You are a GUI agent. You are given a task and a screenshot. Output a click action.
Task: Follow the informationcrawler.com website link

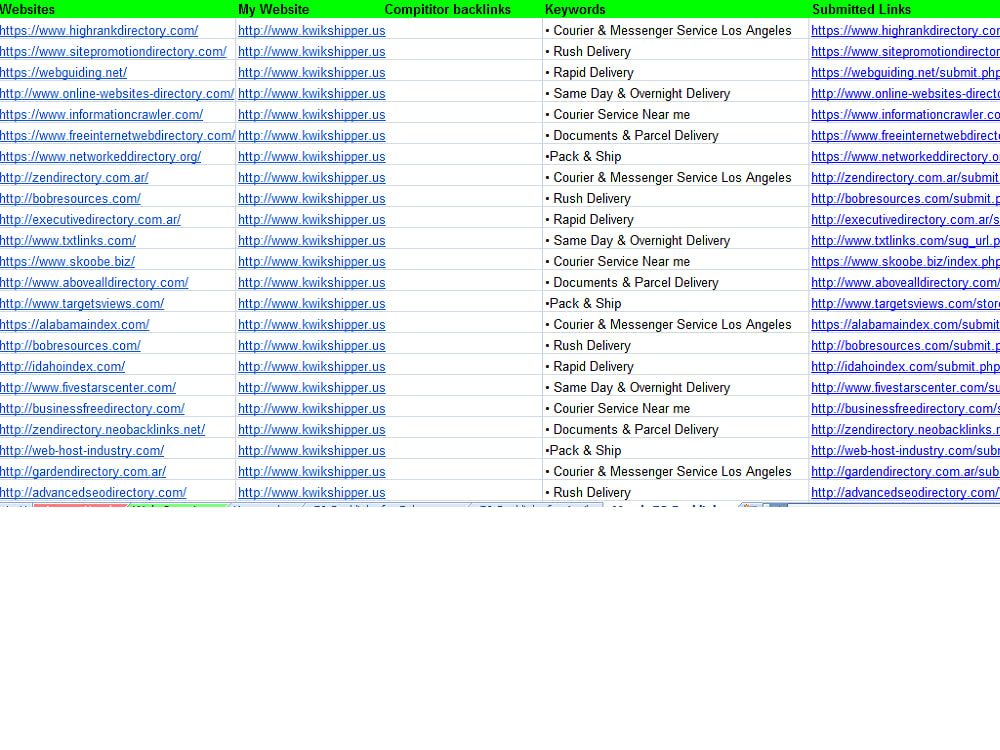tap(101, 115)
